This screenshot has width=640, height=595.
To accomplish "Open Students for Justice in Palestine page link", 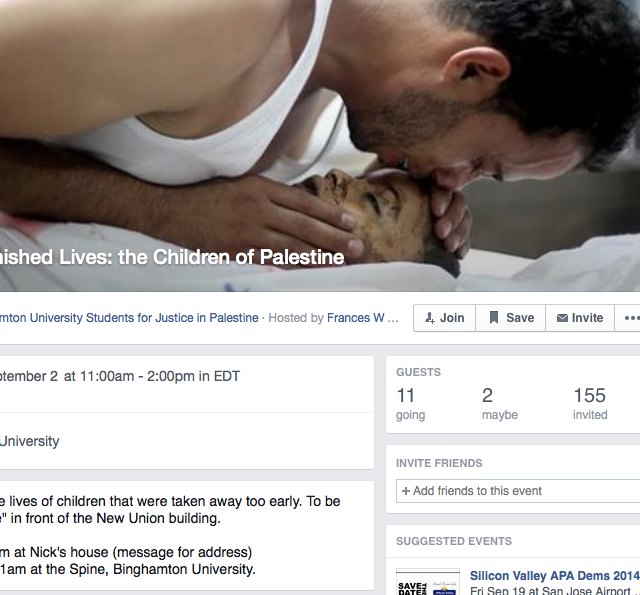I will pyautogui.click(x=129, y=318).
